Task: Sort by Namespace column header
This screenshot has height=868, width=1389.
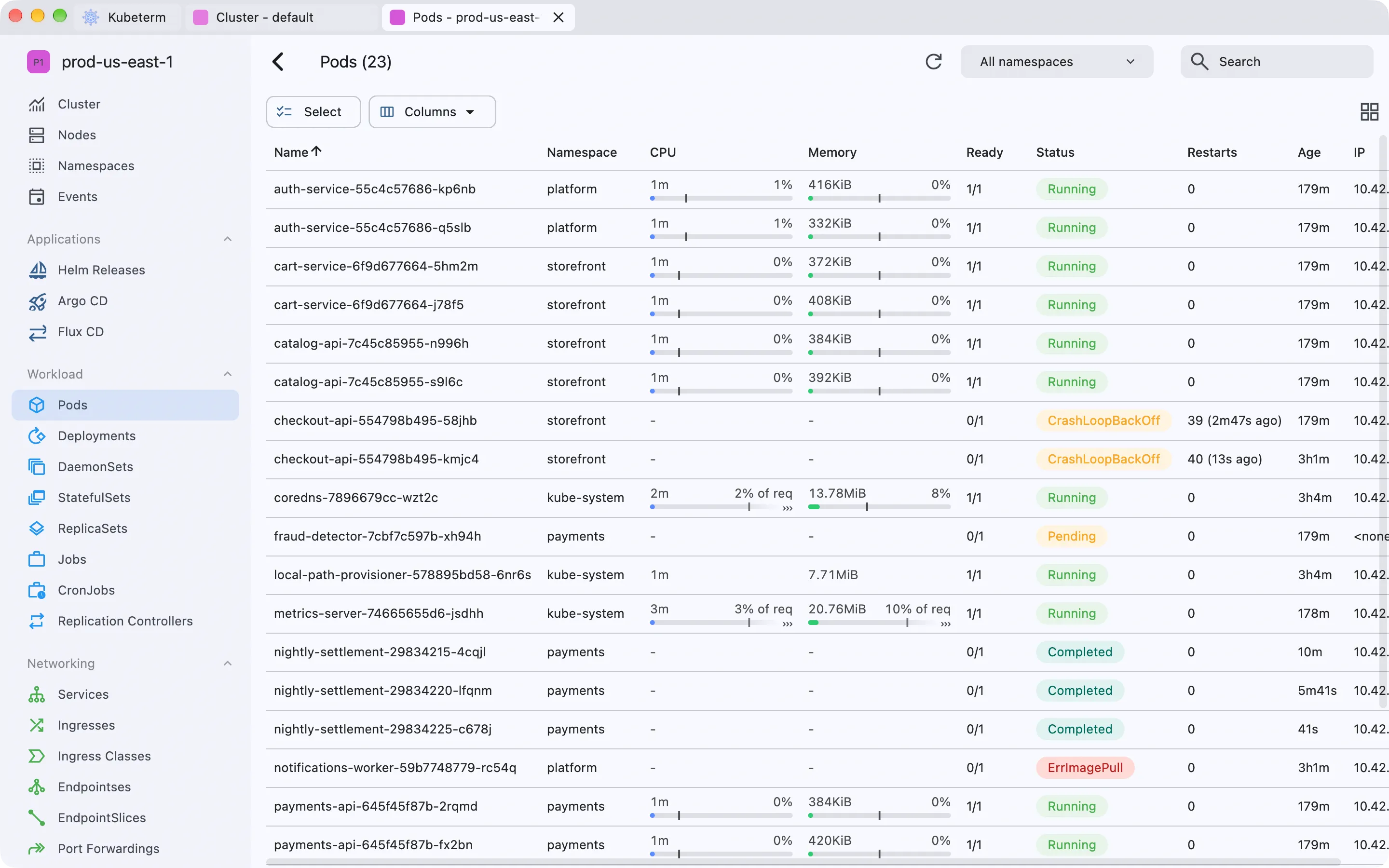Action: (582, 153)
